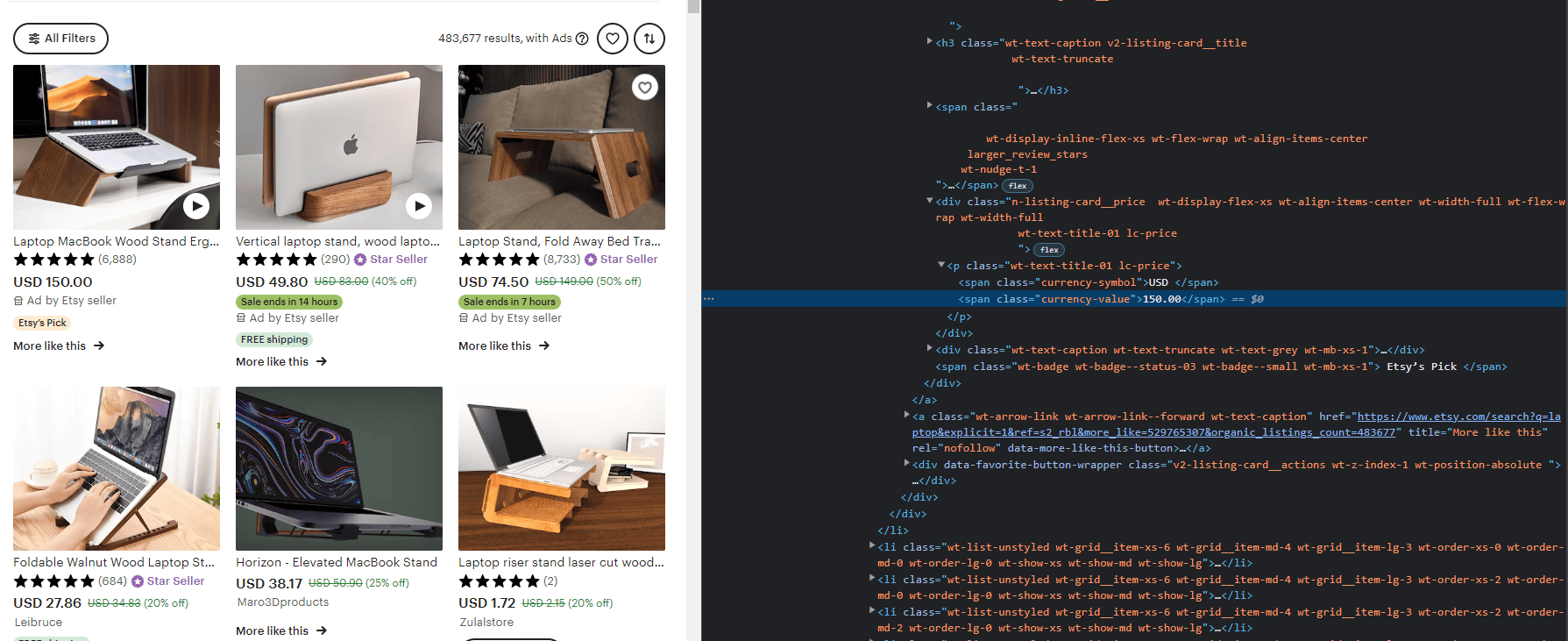Select the currency-symbol span line in DevTools
The image size is (1568, 641).
tap(1088, 282)
